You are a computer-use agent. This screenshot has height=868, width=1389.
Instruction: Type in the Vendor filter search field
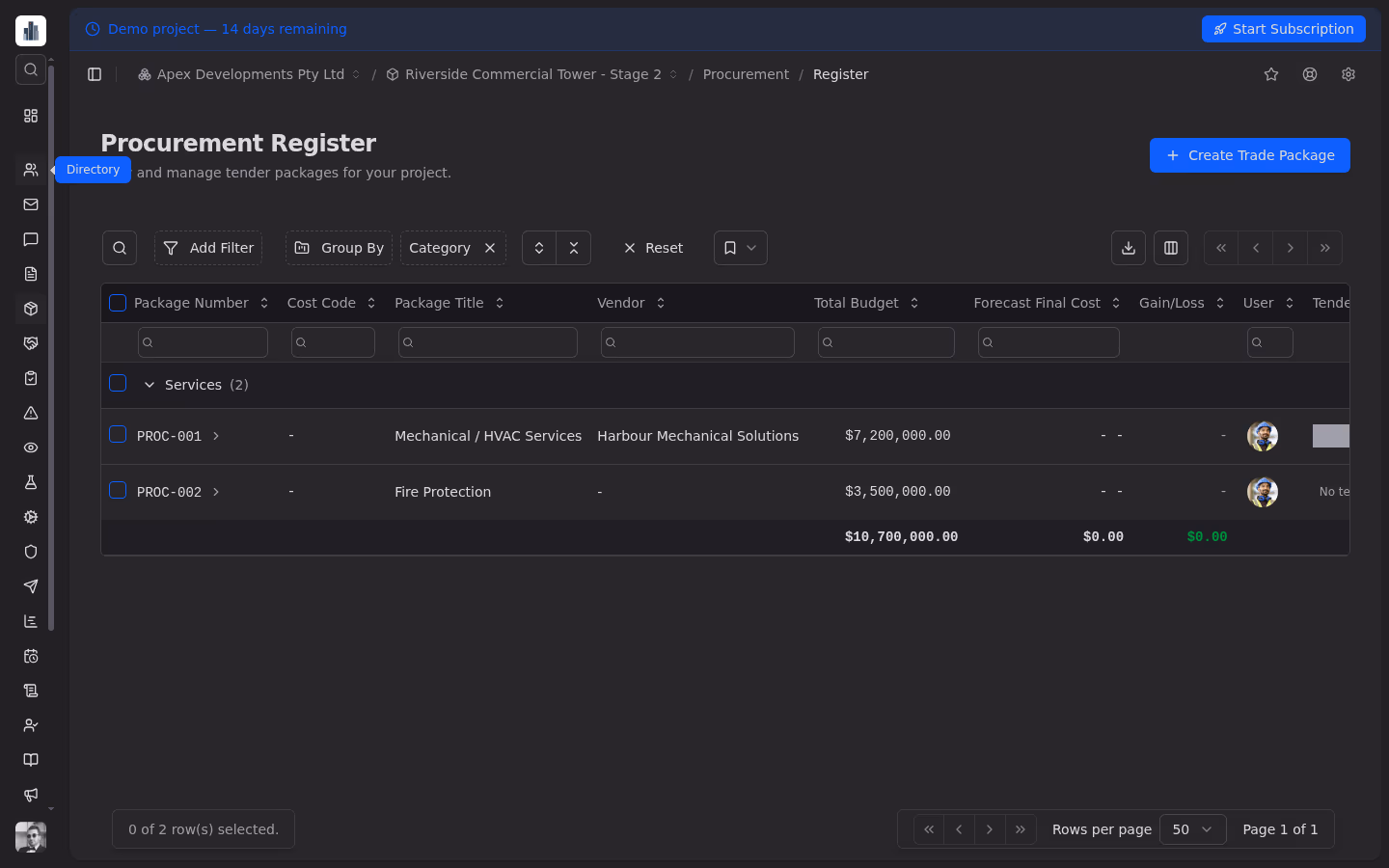coord(697,342)
